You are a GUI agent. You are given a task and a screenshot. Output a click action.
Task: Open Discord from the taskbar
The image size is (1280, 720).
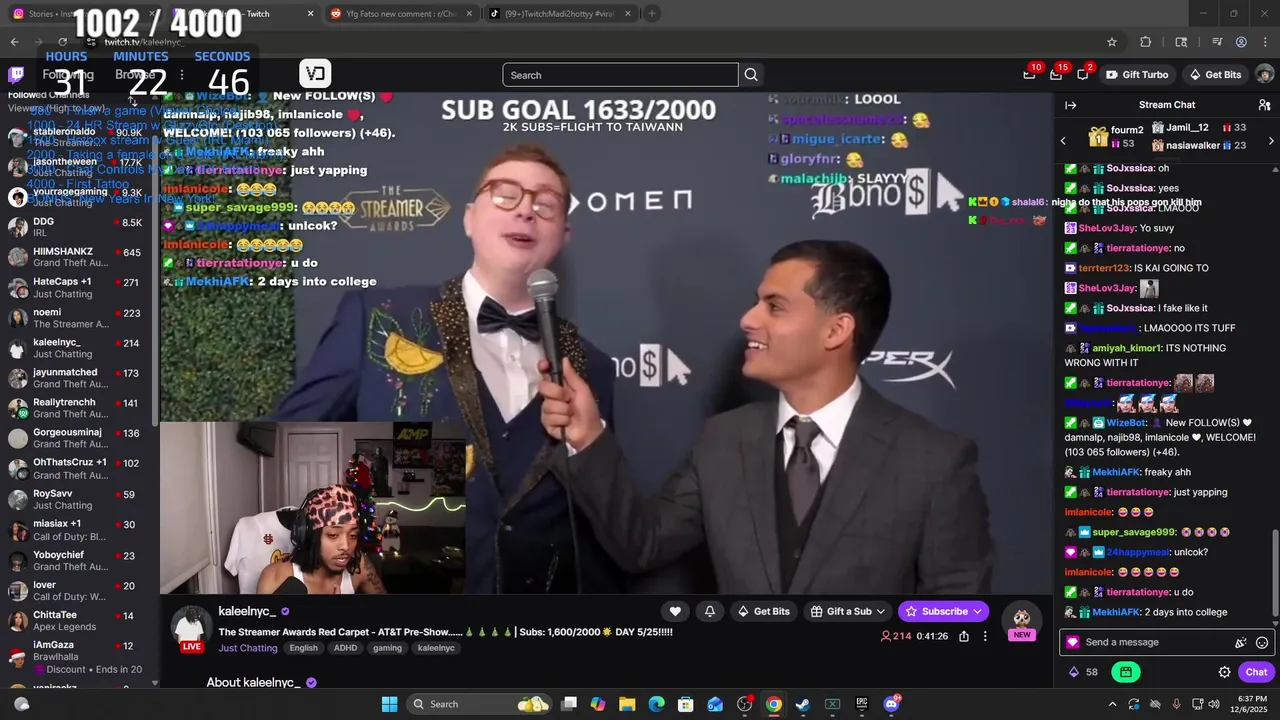tap(891, 704)
